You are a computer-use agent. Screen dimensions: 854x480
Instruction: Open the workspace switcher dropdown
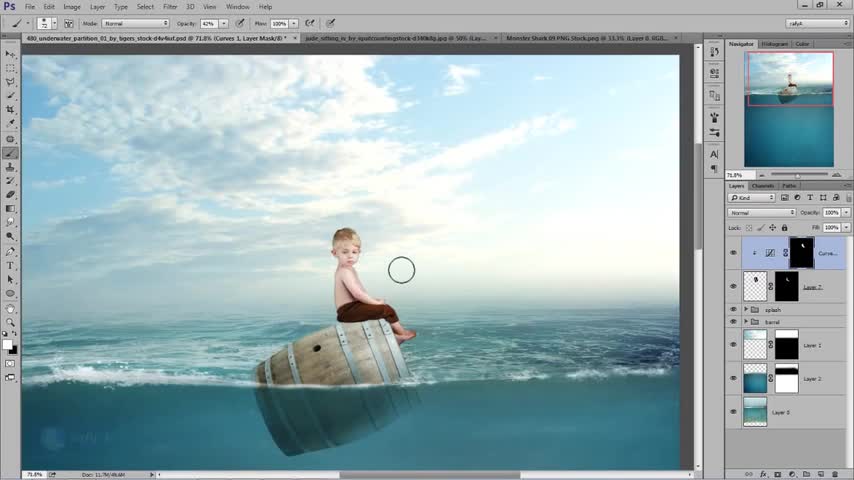pyautogui.click(x=818, y=23)
